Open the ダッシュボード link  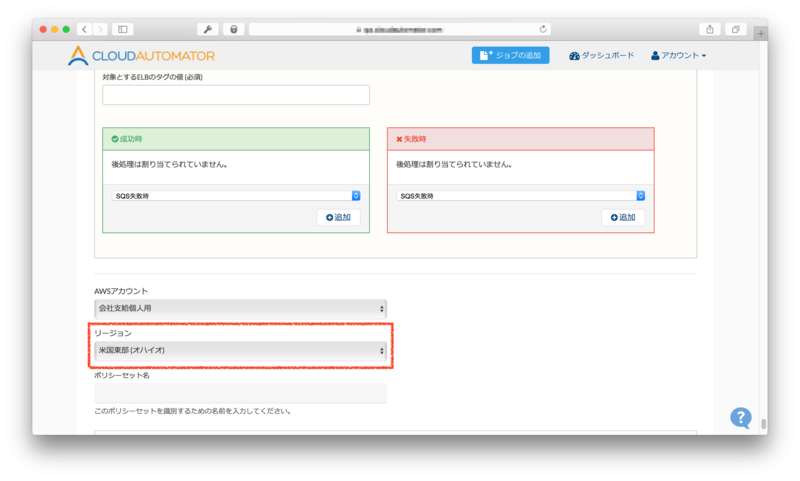602,55
